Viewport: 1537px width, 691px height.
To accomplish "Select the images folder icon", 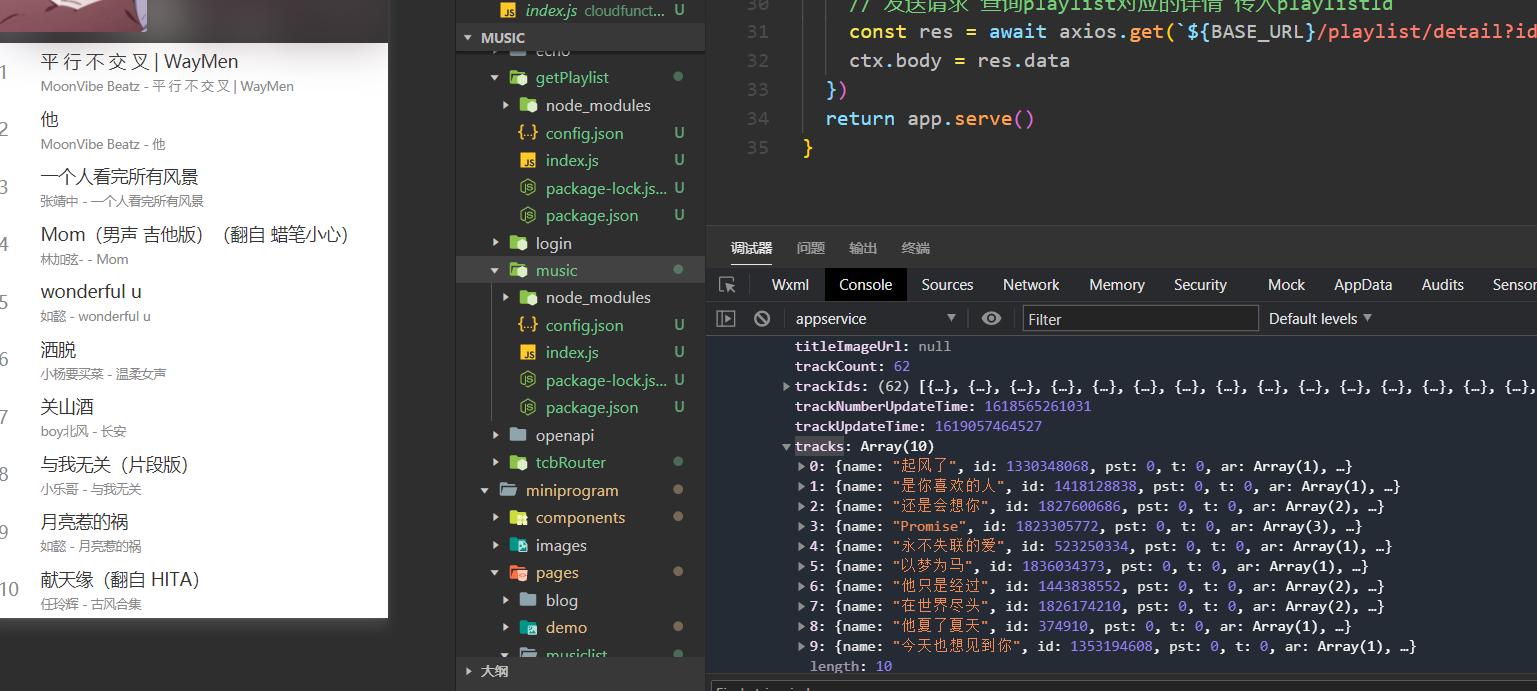I will (519, 545).
